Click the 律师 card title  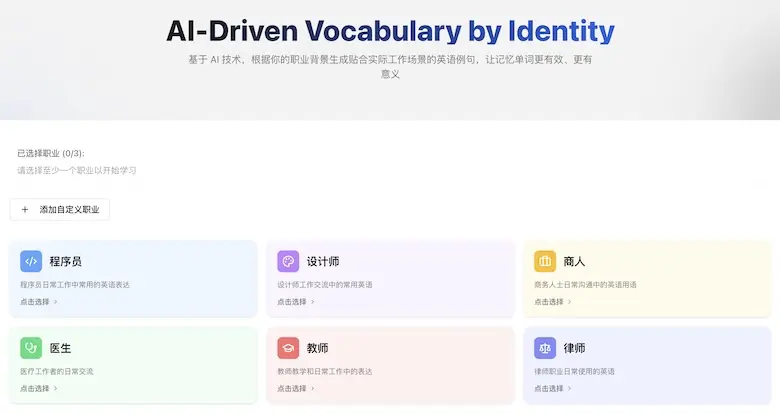pyautogui.click(x=574, y=348)
